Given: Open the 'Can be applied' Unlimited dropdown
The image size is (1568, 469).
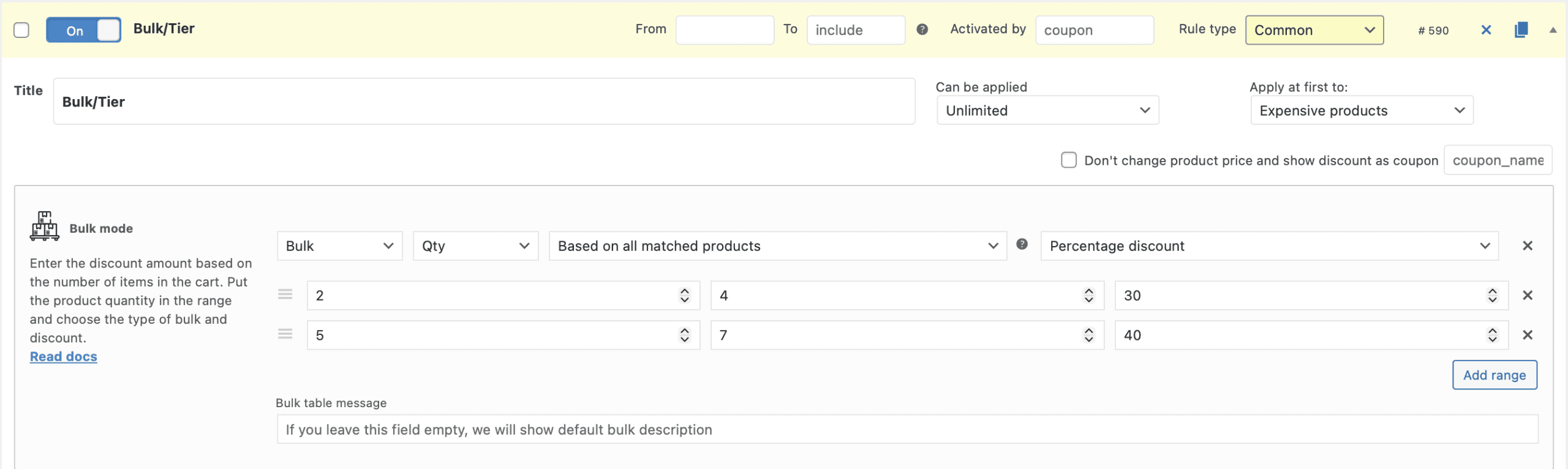Looking at the screenshot, I should pyautogui.click(x=1048, y=110).
